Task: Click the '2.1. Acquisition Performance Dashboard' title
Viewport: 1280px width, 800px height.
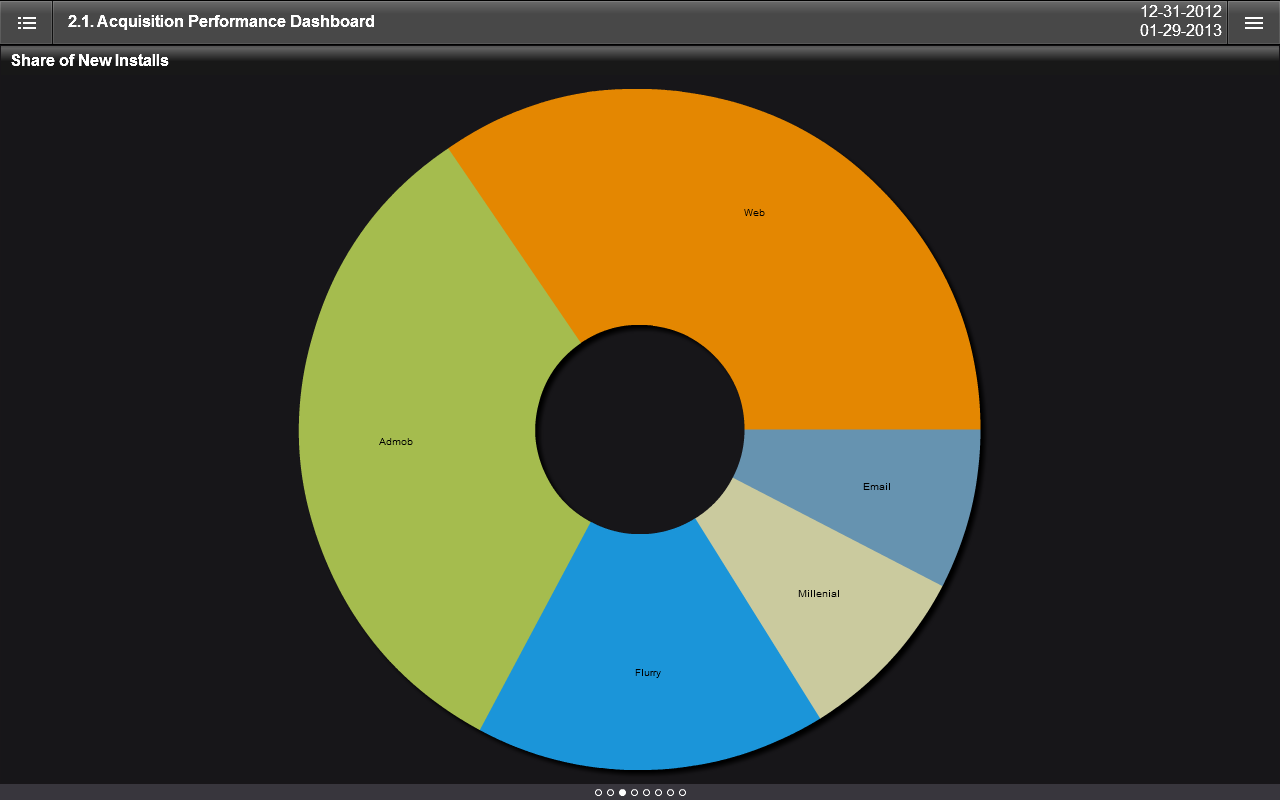Action: (221, 21)
